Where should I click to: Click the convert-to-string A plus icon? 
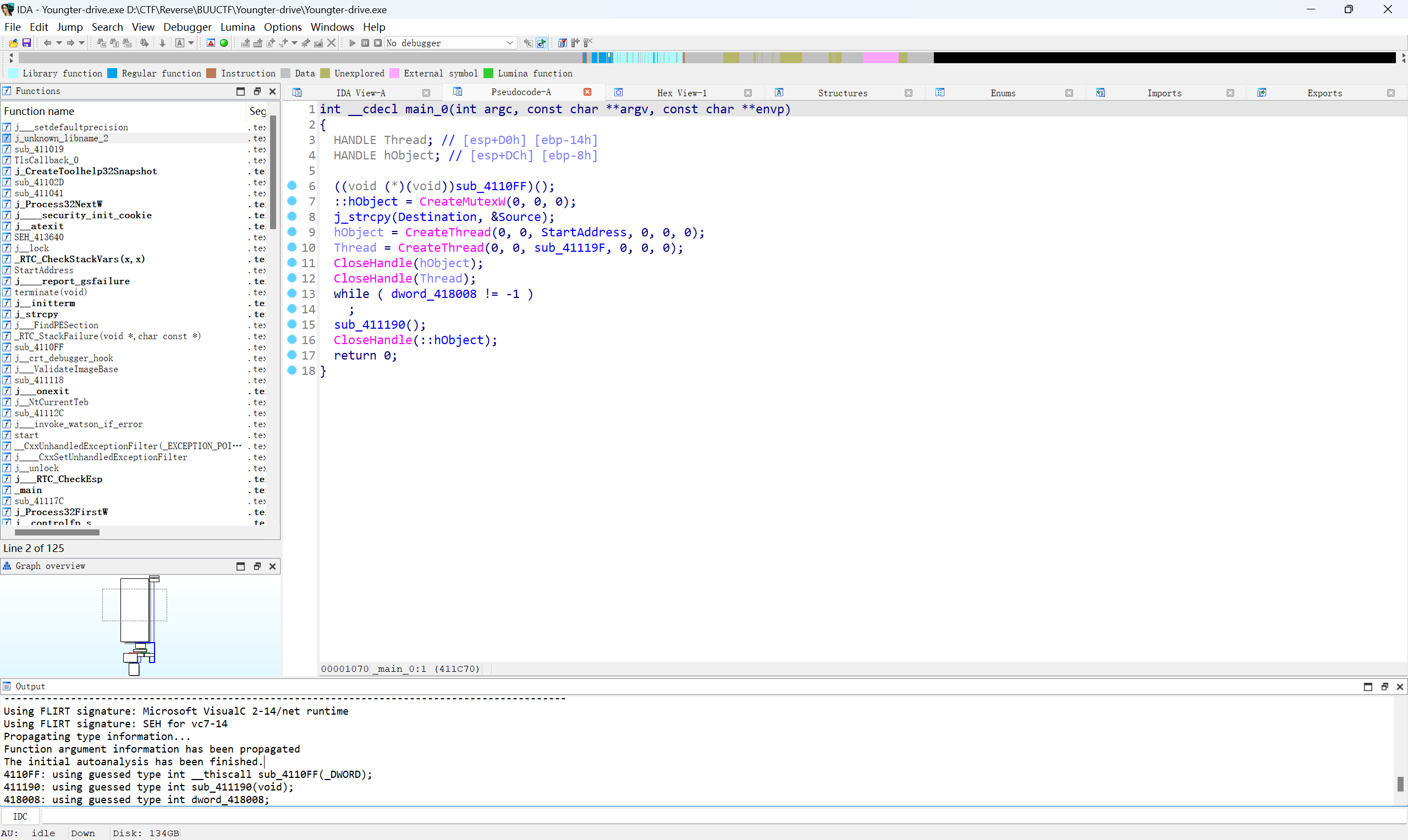pos(271,43)
